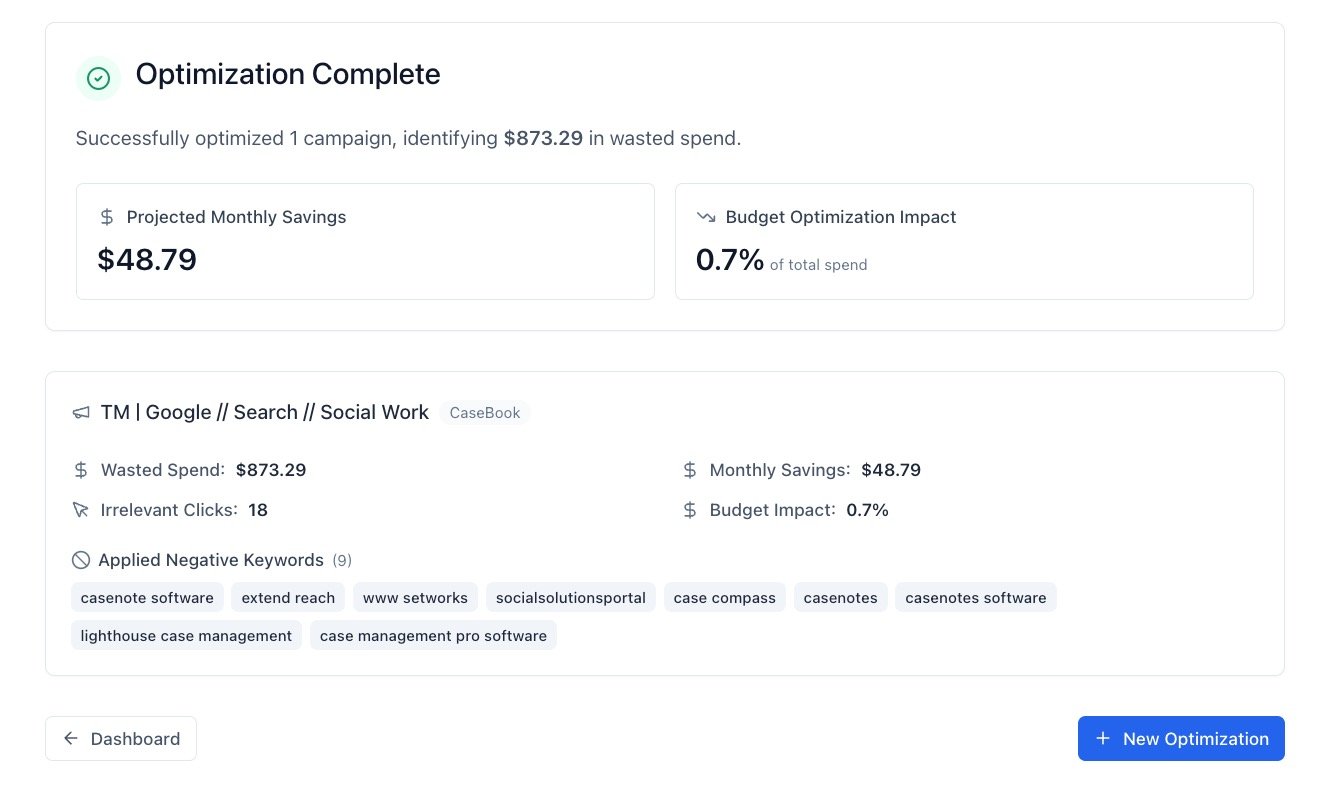Open the TM Google Search Social Work campaign title
Viewport: 1328px width, 786px height.
point(265,413)
